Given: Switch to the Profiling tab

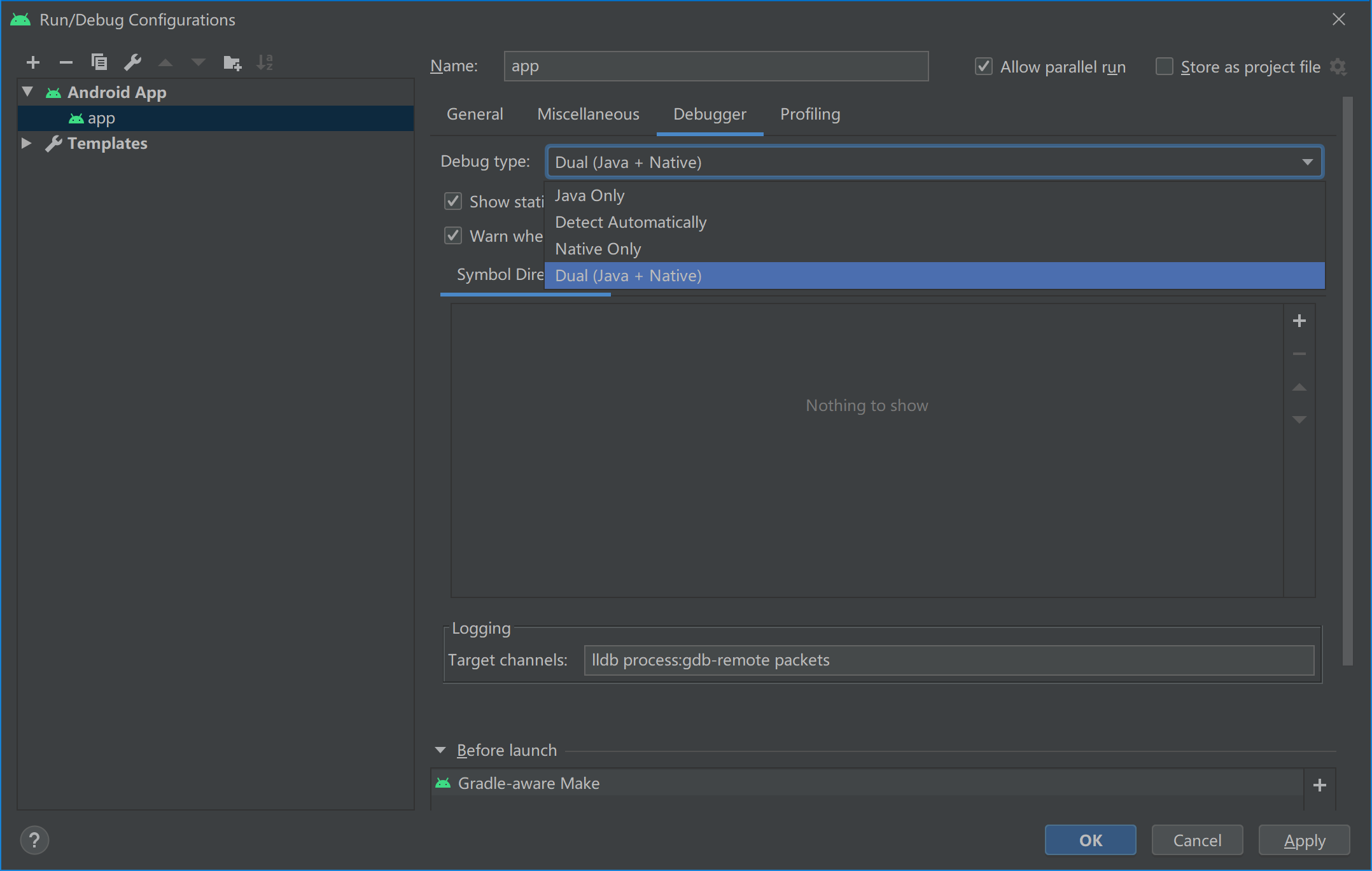Looking at the screenshot, I should coord(809,114).
